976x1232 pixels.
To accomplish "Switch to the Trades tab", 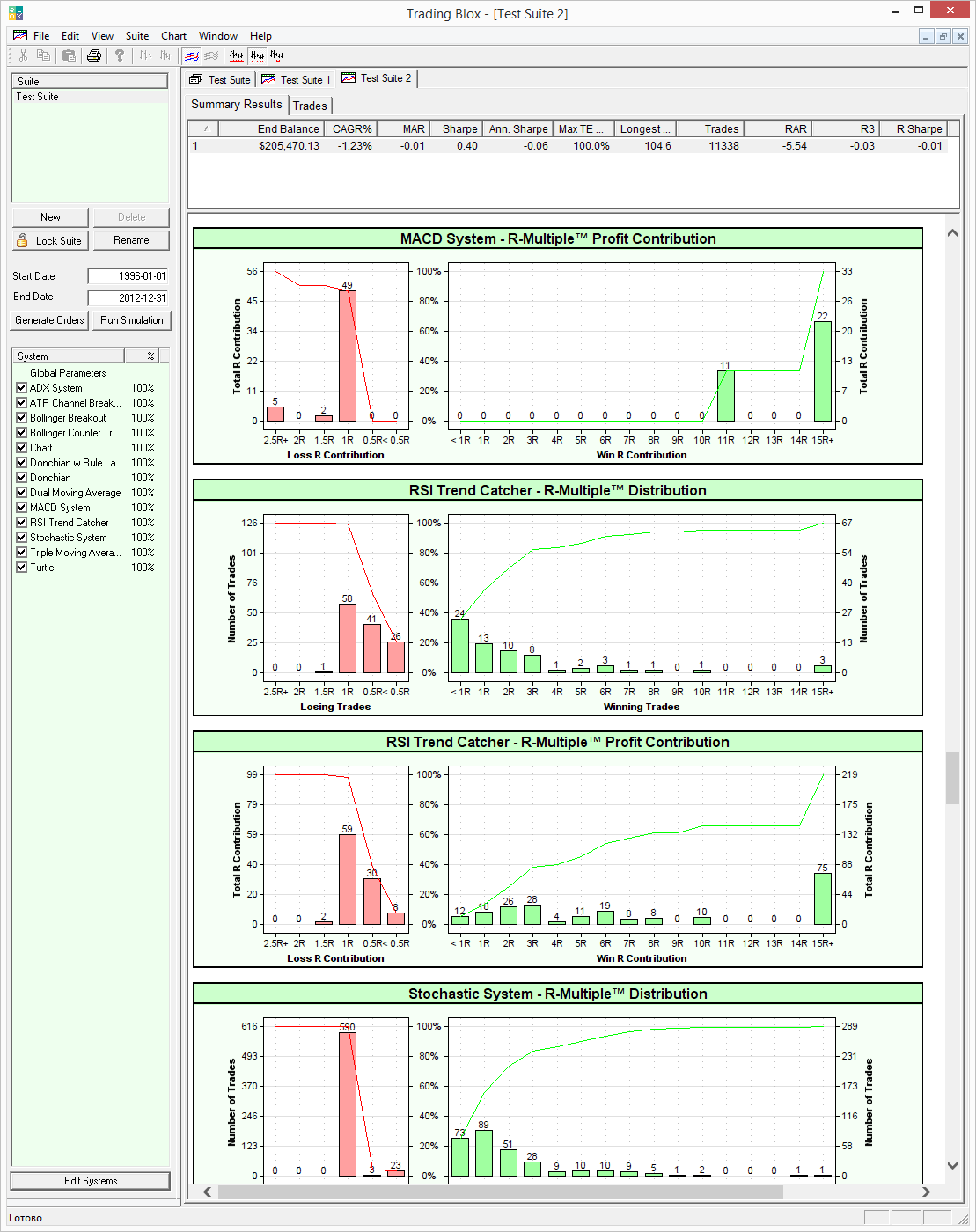I will pos(310,106).
